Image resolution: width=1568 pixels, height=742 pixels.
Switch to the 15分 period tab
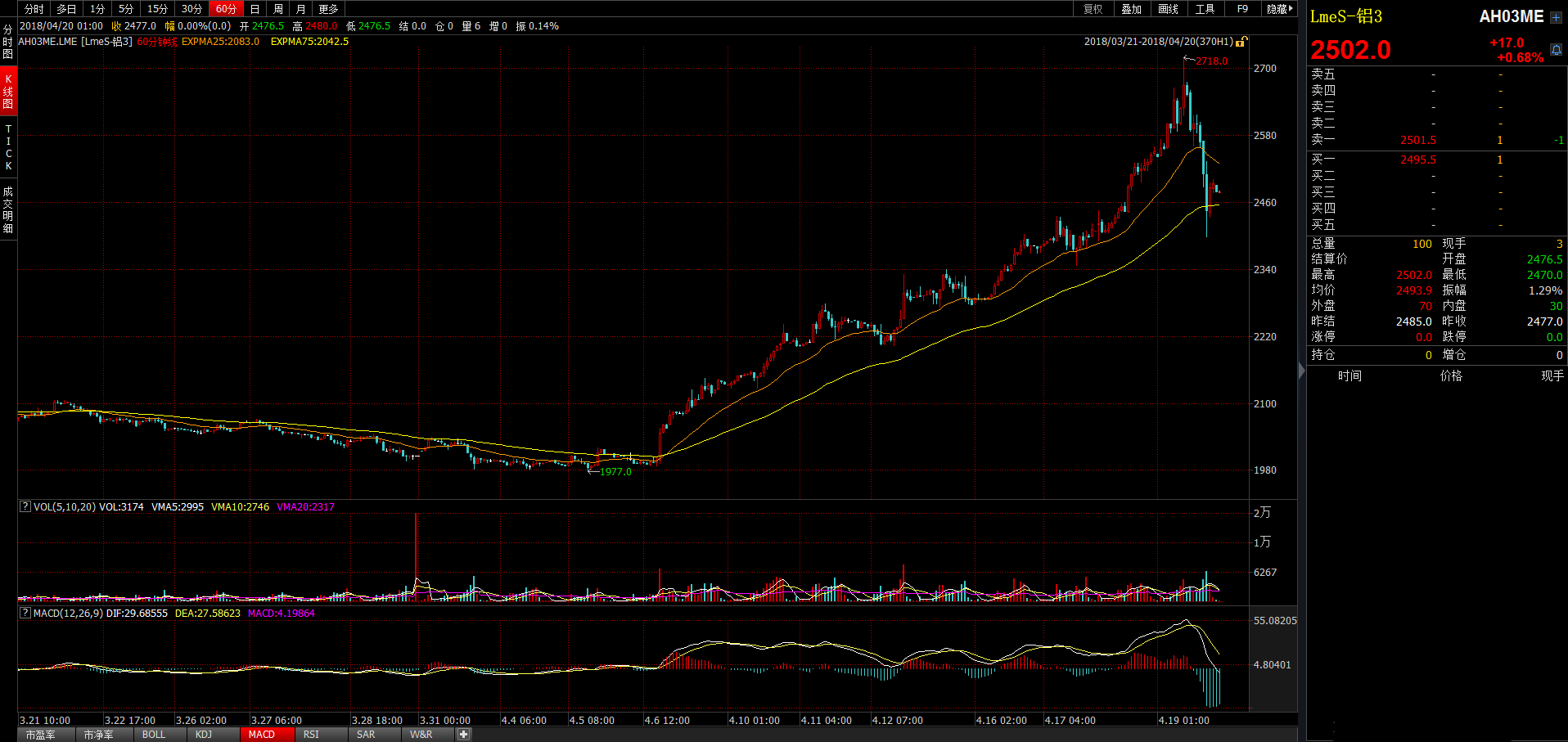pyautogui.click(x=157, y=9)
